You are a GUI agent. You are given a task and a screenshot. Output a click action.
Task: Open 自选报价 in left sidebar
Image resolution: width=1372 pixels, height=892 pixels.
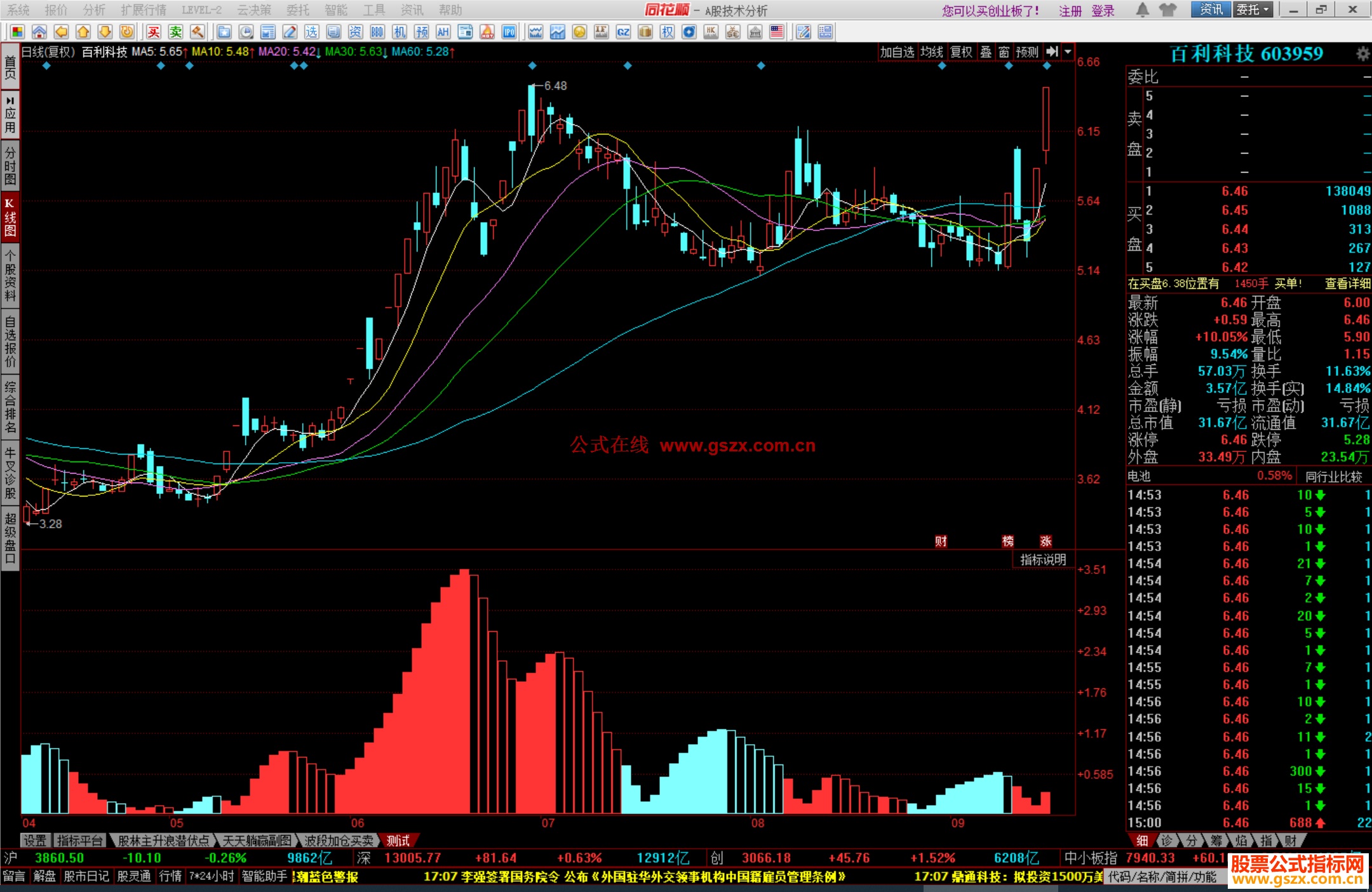pos(10,342)
